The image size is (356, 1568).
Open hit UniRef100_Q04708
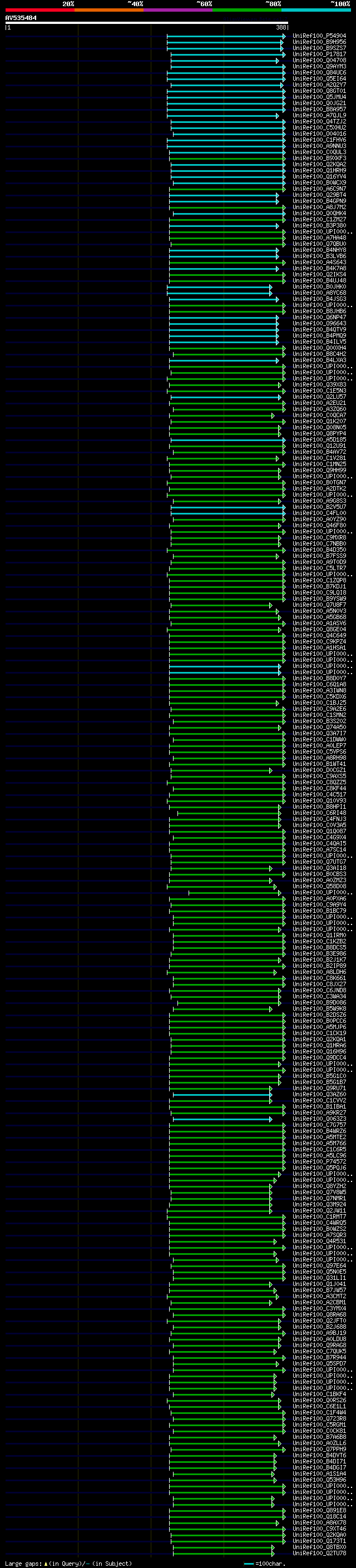(x=319, y=60)
